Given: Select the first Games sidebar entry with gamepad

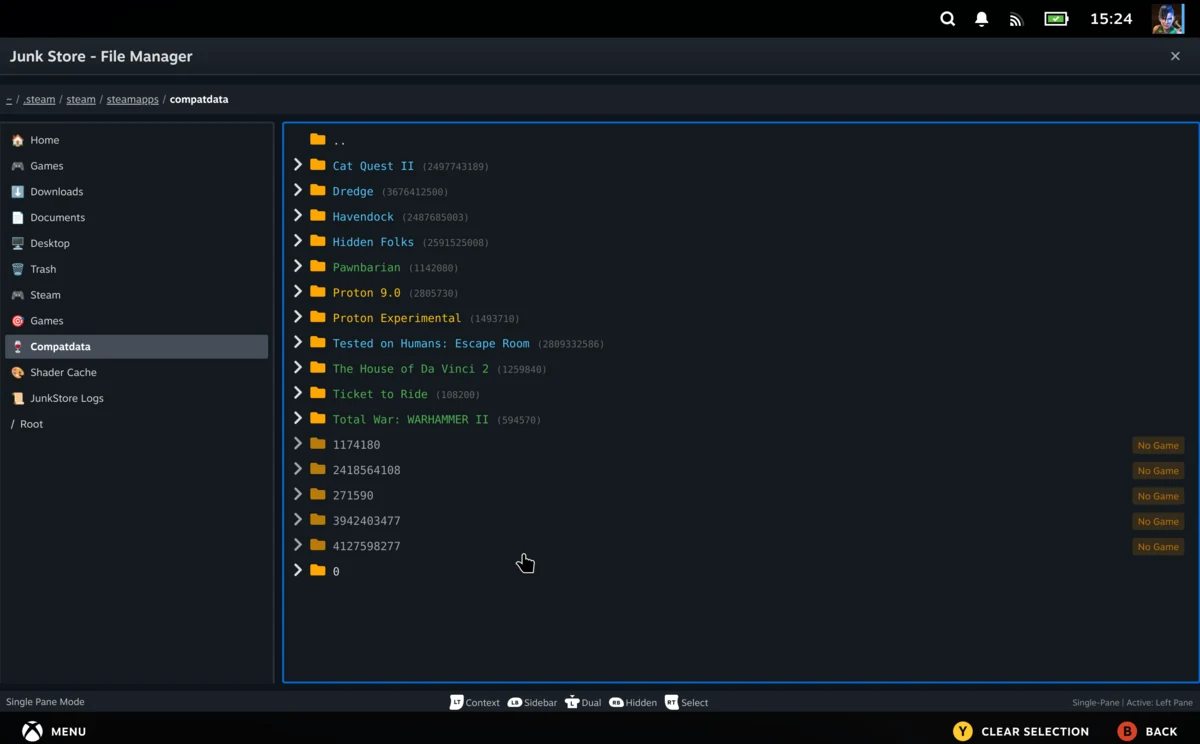Looking at the screenshot, I should coord(136,166).
